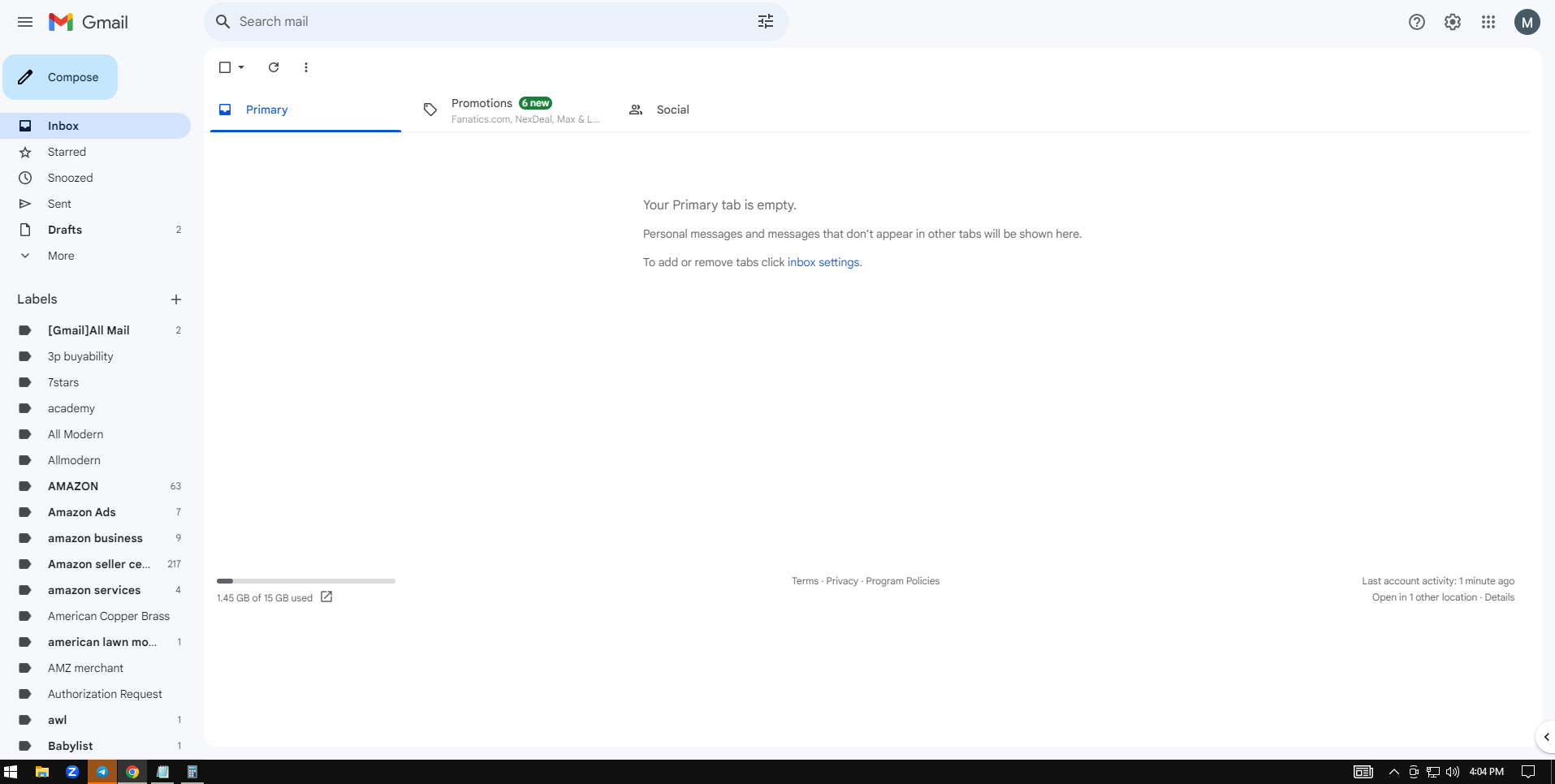The image size is (1555, 784).
Task: Open the Snoozed folder
Action: [x=95, y=178]
